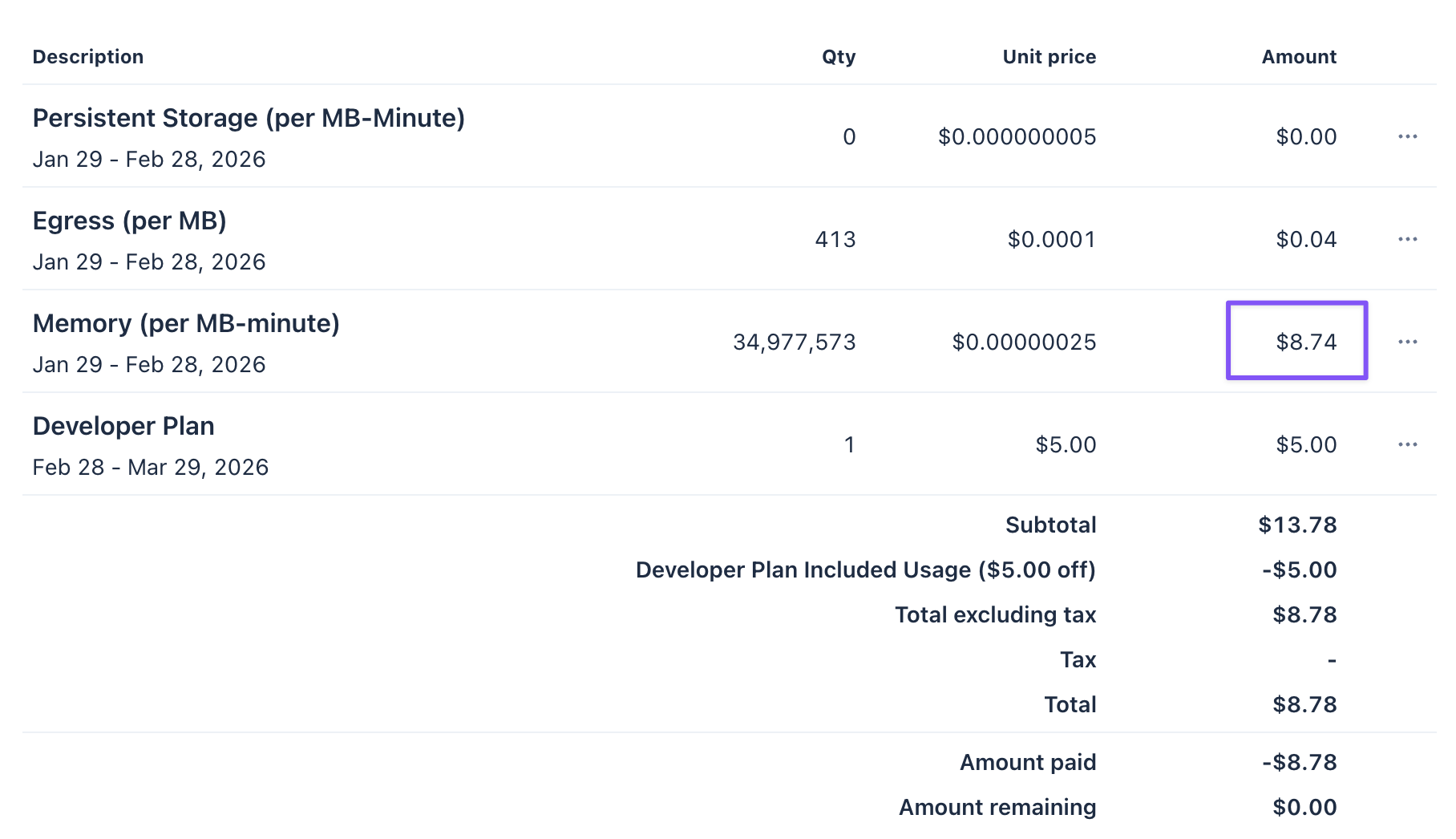1456x839 pixels.
Task: Select the Persistent Storage (per MB-Minute) item name
Action: pyautogui.click(x=249, y=118)
